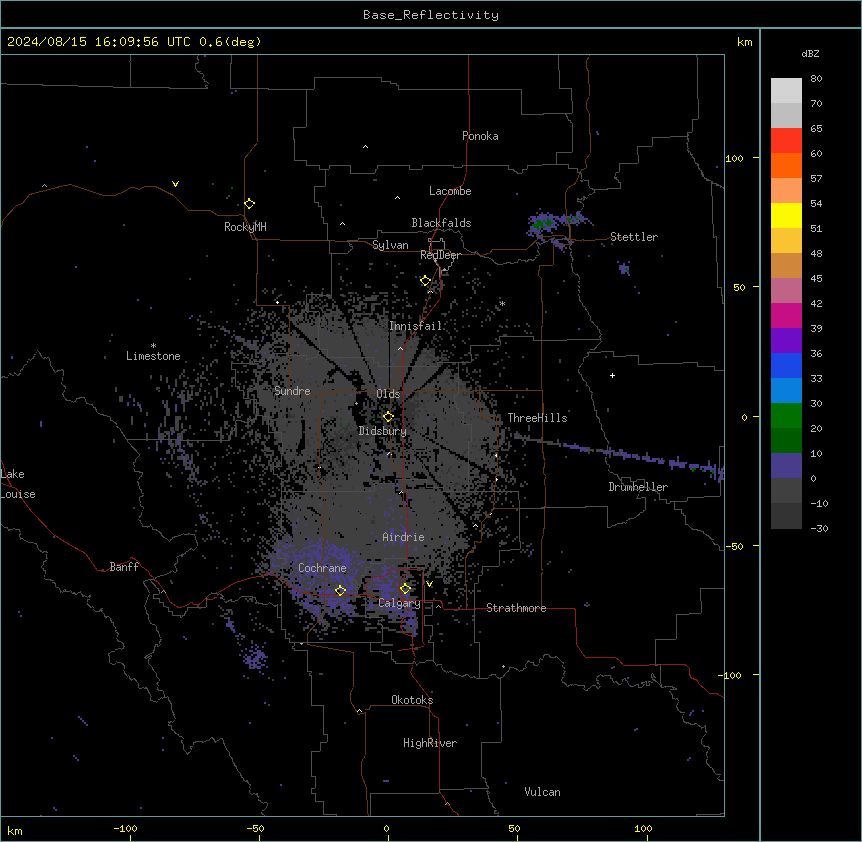This screenshot has width=862, height=842.
Task: Click the RockyMH map label
Action: point(245,227)
